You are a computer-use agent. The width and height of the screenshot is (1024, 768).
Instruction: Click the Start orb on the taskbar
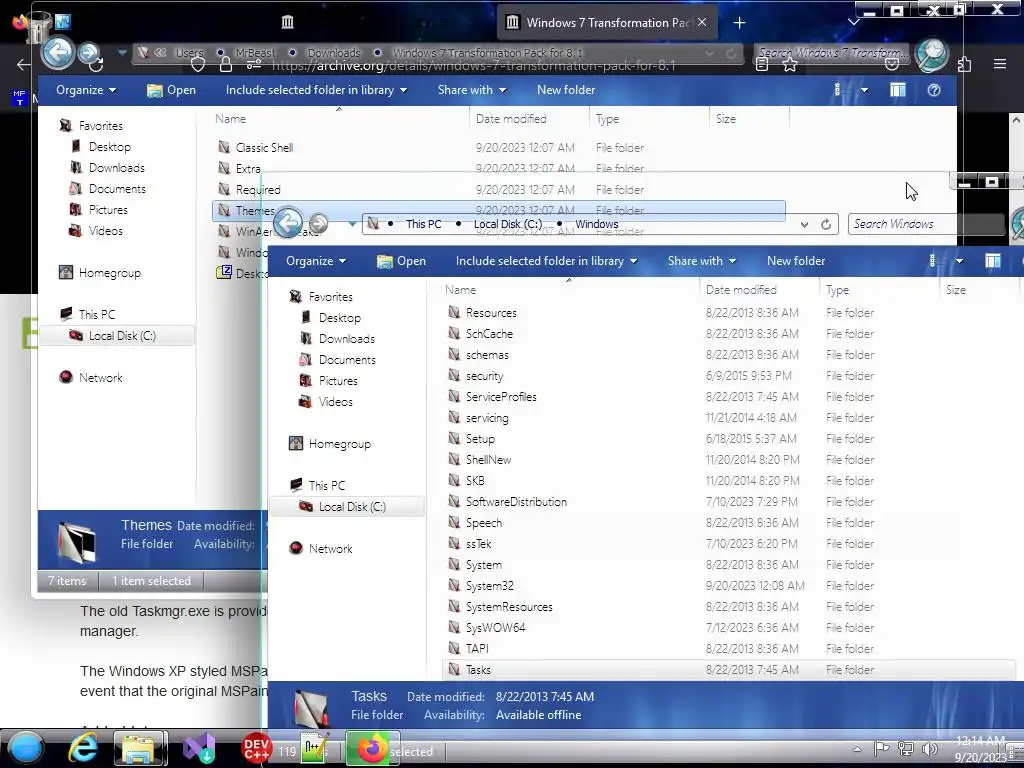tap(26, 748)
